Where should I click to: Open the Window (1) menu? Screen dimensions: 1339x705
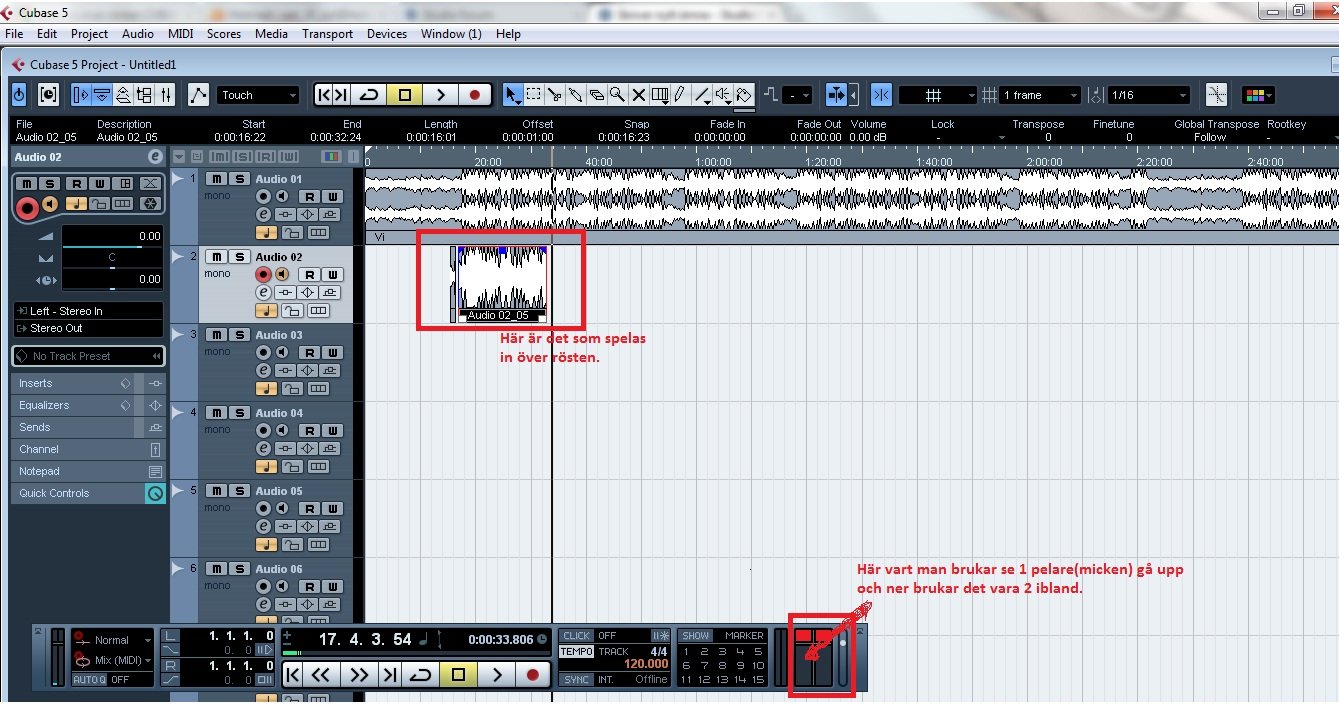point(451,33)
